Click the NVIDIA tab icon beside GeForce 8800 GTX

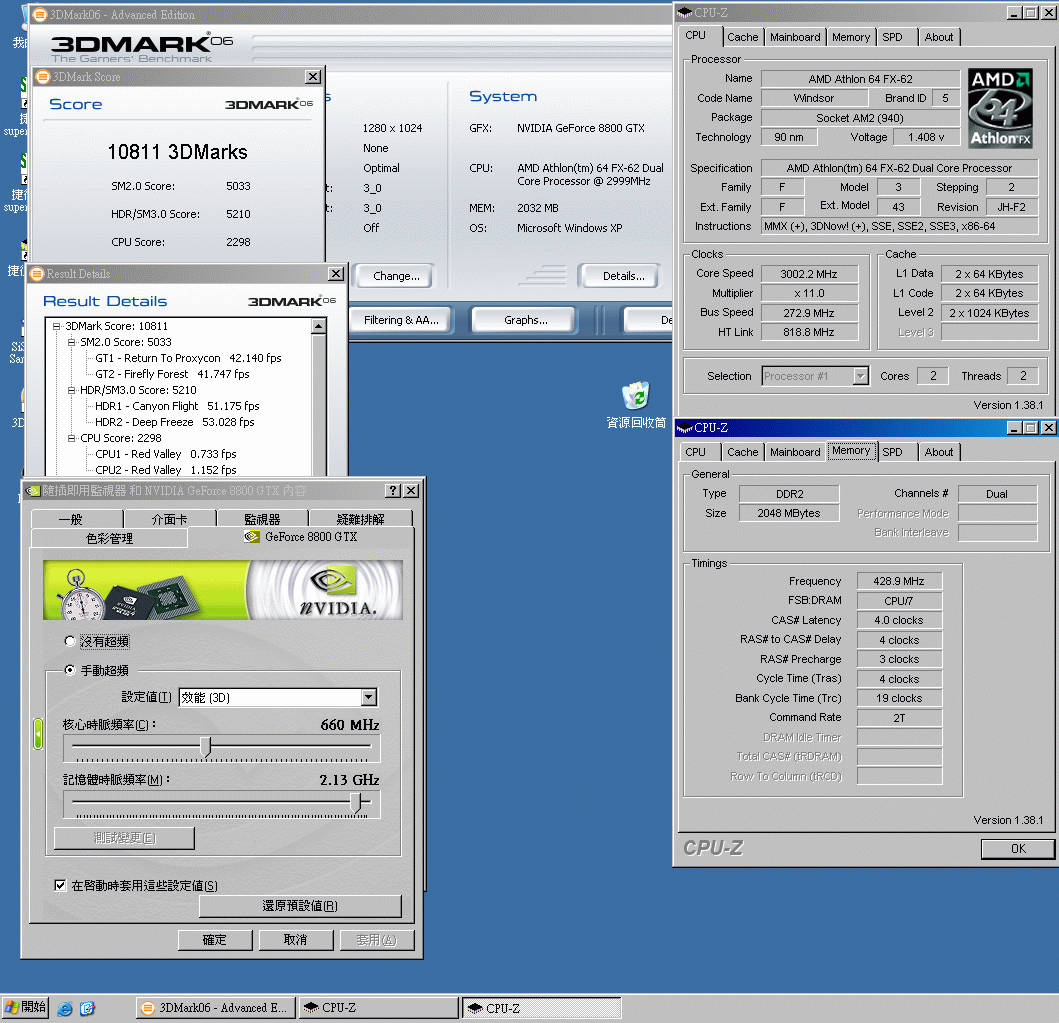tap(252, 537)
